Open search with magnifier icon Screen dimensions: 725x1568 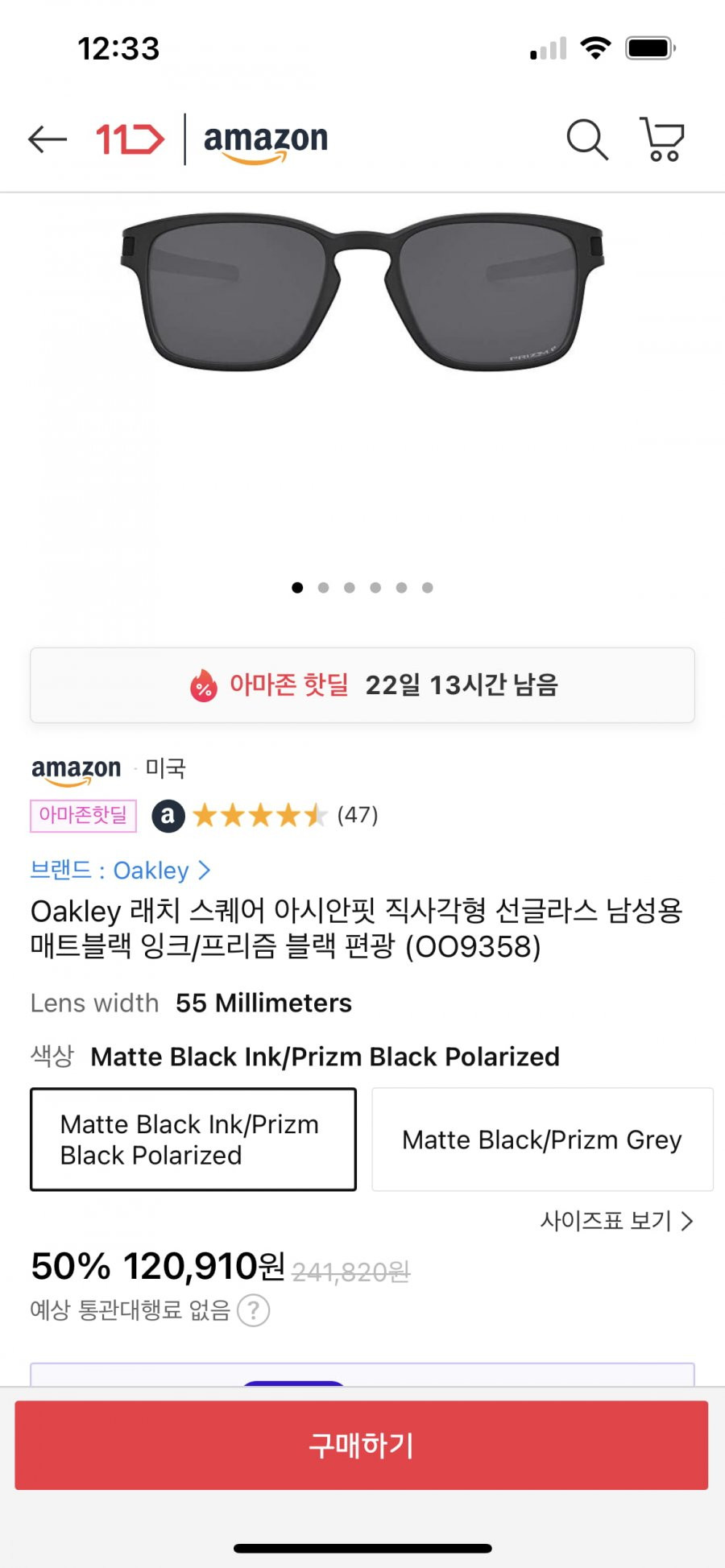(587, 139)
